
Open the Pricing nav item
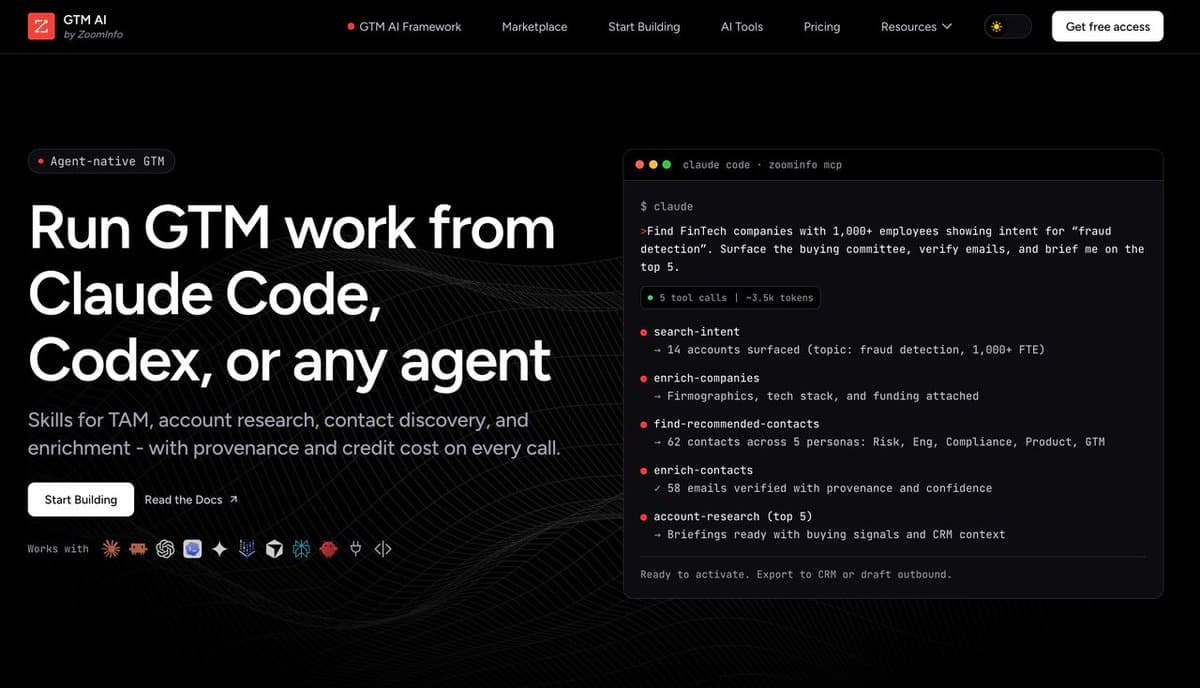(x=822, y=27)
